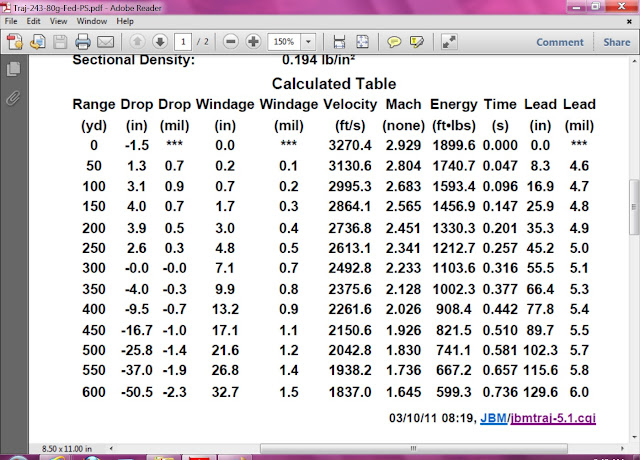This screenshot has height=460, width=640.
Task: Follow the JBM link
Action: [493, 418]
